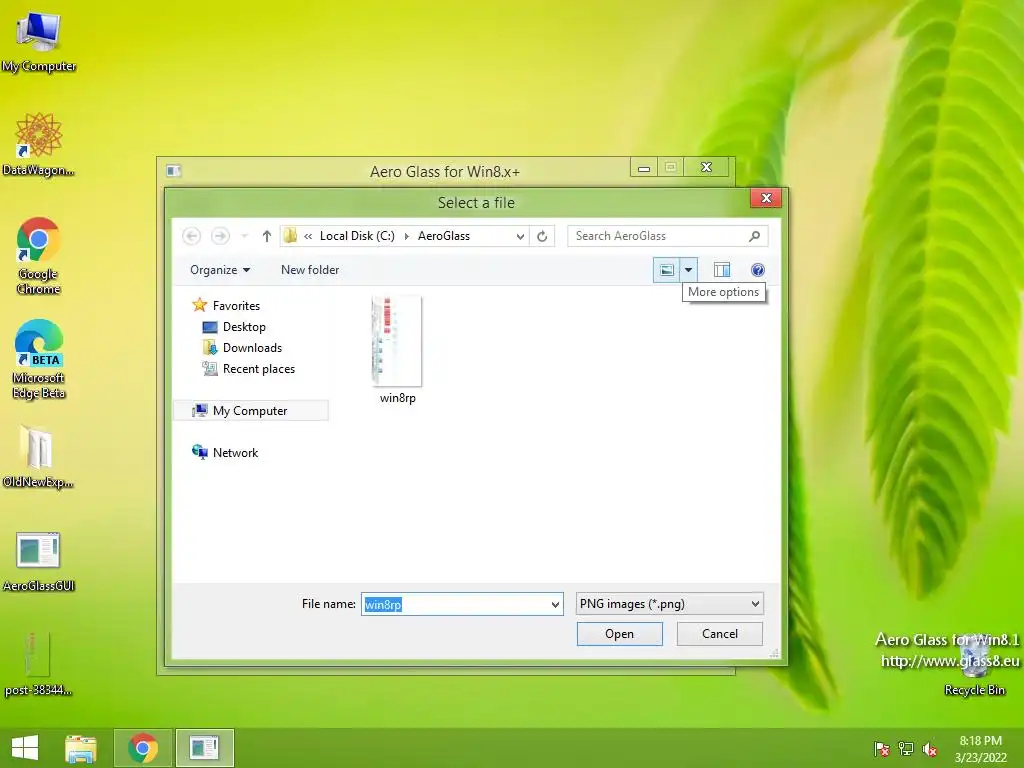The height and width of the screenshot is (768, 1024).
Task: Click the win8rp file name label
Action: [x=397, y=398]
